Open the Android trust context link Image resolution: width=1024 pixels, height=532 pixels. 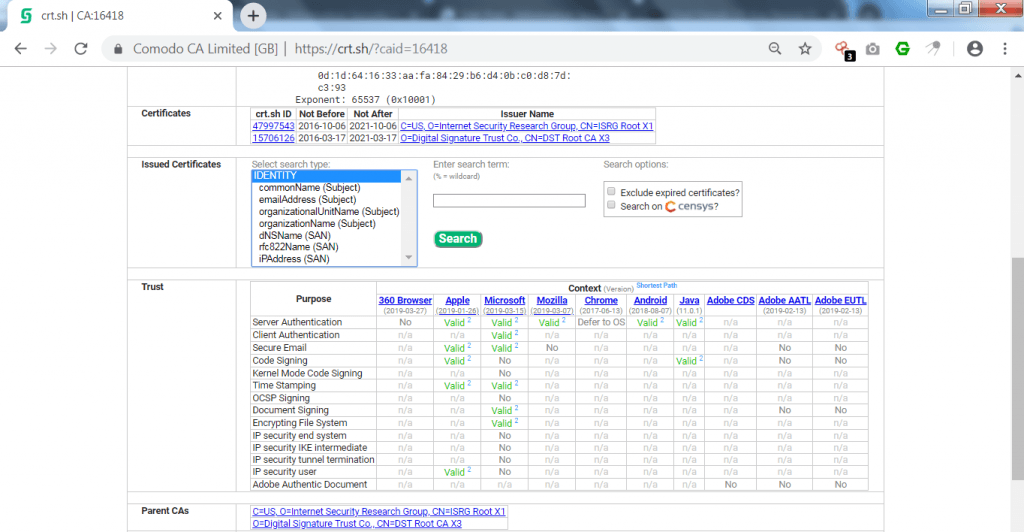[x=650, y=300]
